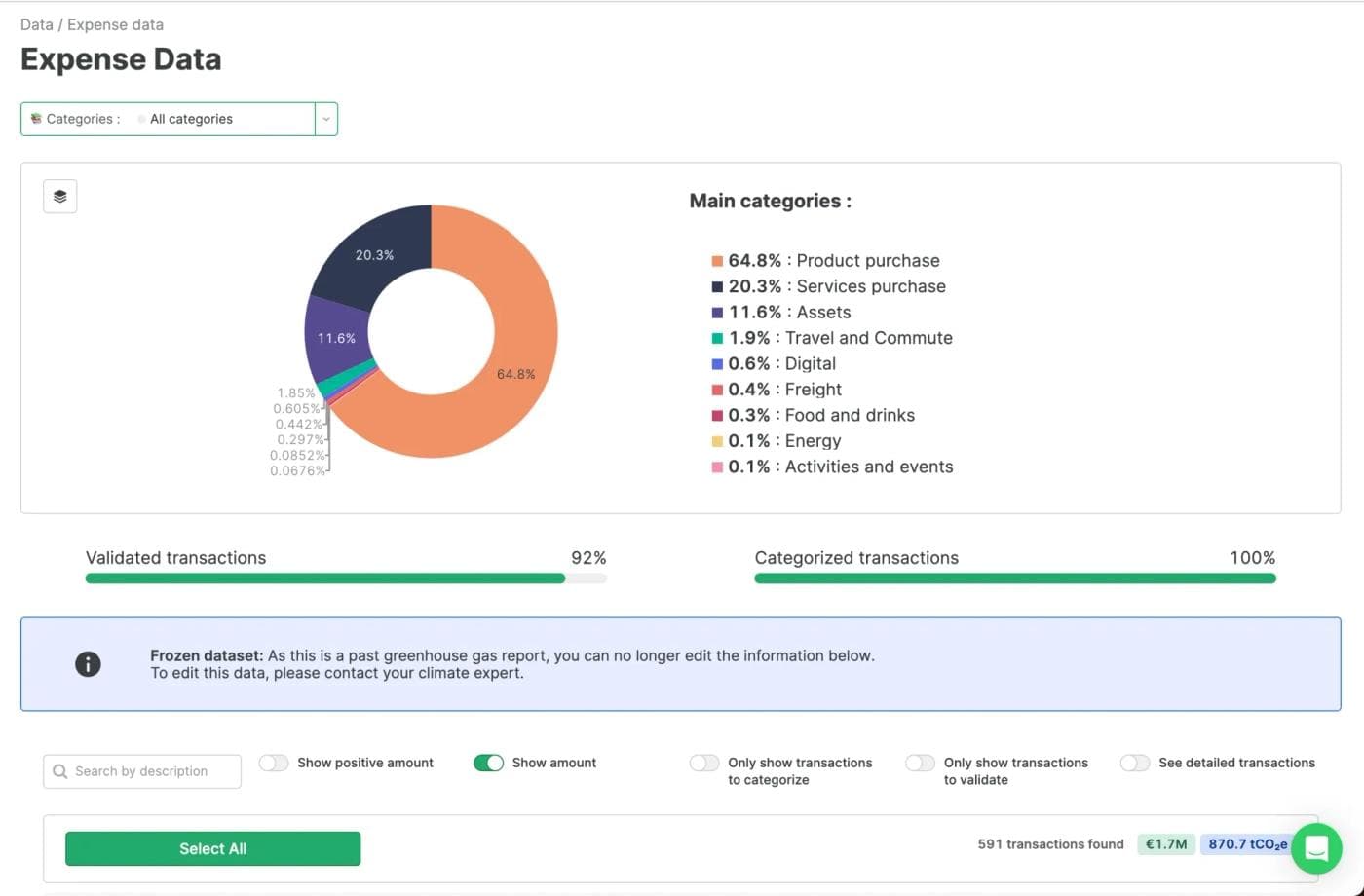The height and width of the screenshot is (896, 1364).
Task: Disable the Show amount toggle
Action: pos(489,763)
